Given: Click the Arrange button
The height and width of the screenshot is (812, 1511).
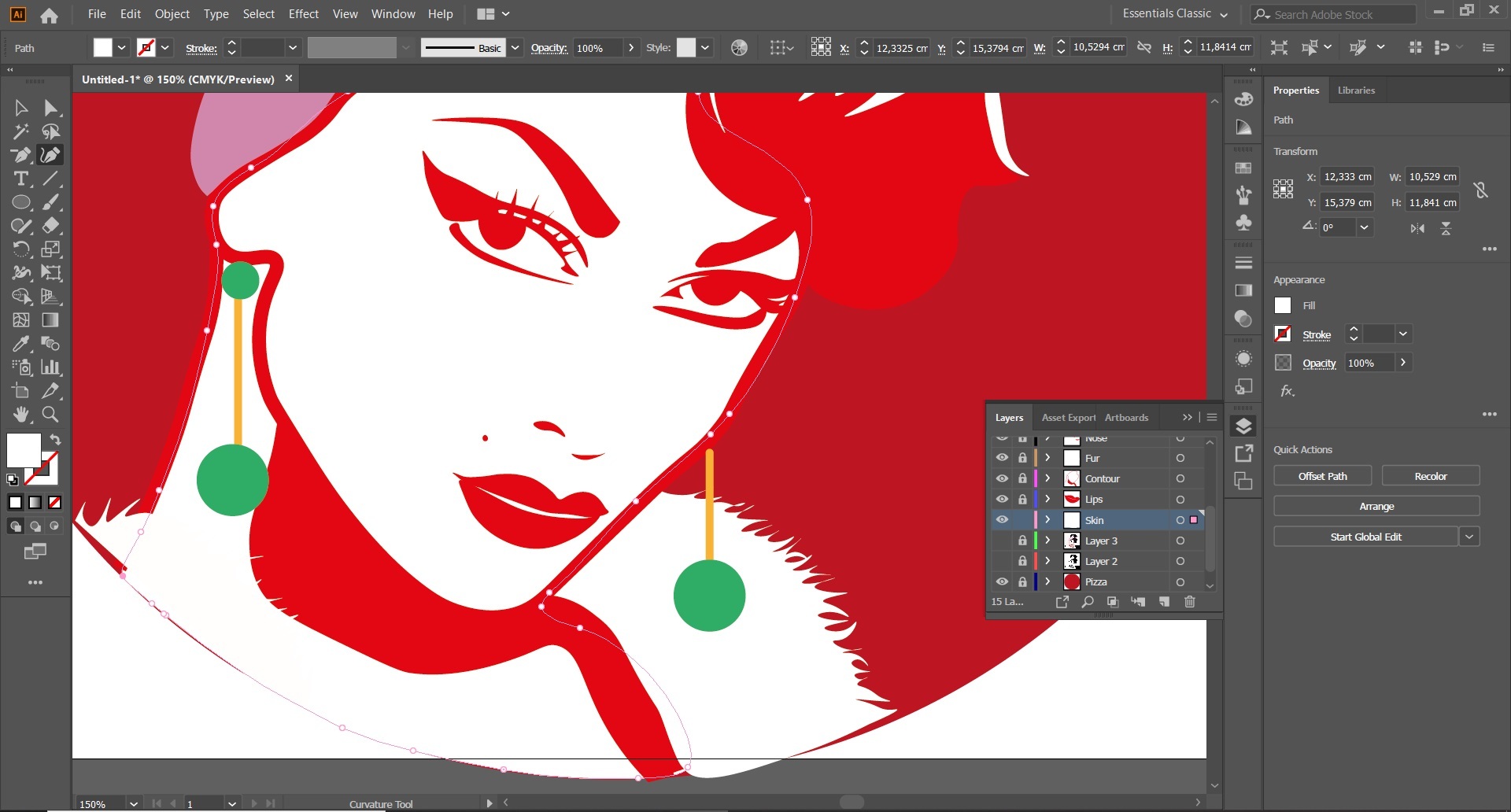Looking at the screenshot, I should [x=1376, y=506].
